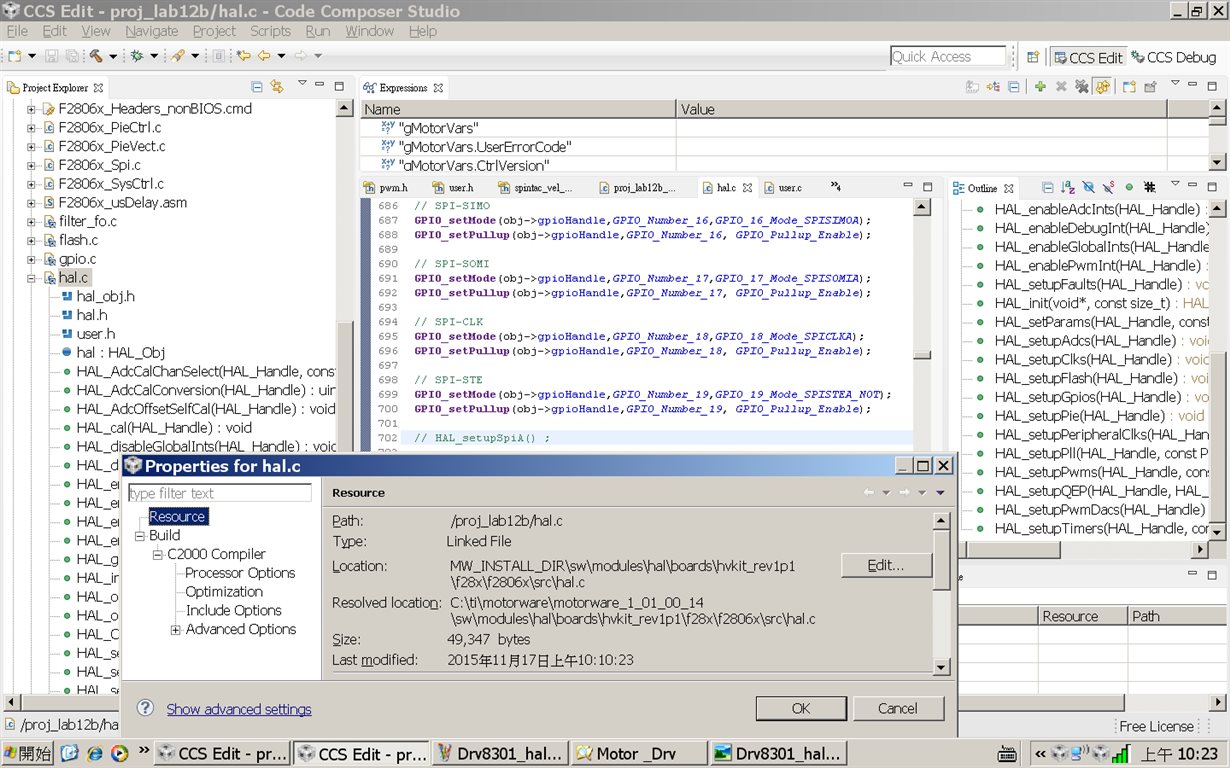Open the File menu
The height and width of the screenshot is (768, 1230).
pos(17,31)
